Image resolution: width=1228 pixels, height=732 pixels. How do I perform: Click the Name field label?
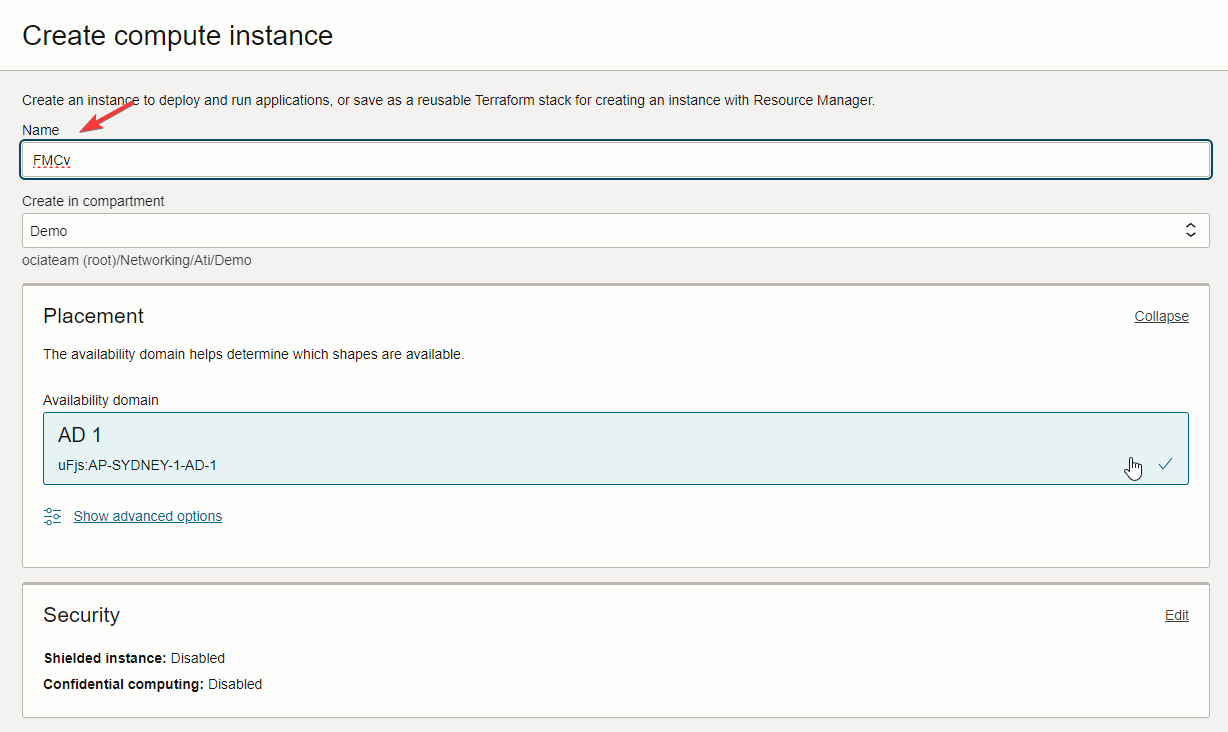pos(41,130)
